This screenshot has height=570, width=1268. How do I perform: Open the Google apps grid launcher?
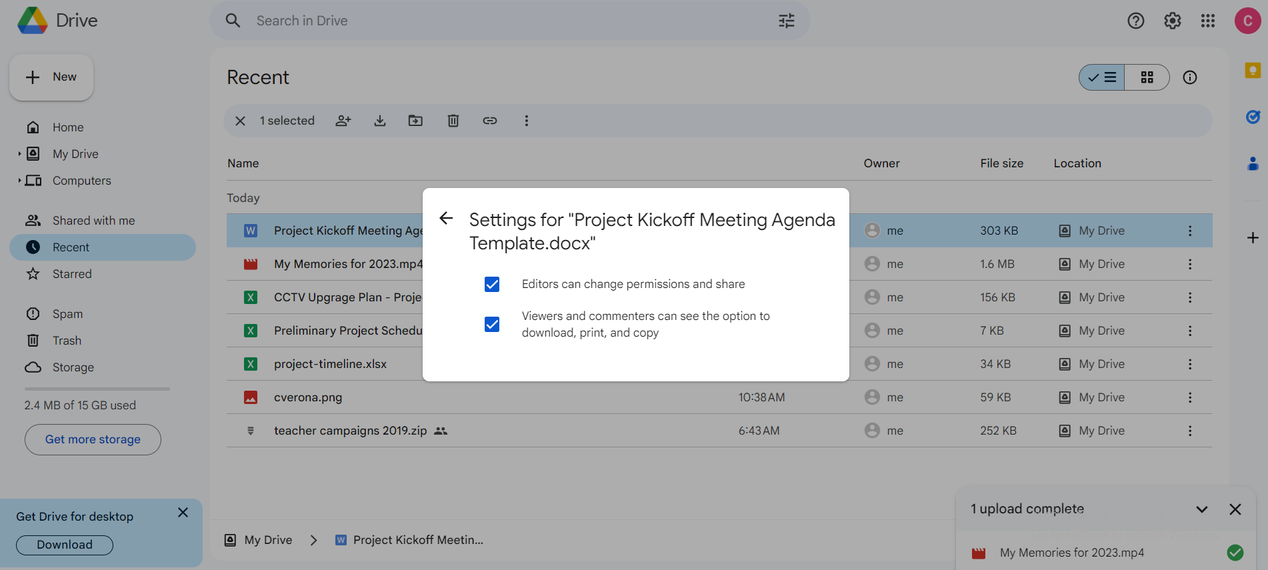click(1208, 20)
